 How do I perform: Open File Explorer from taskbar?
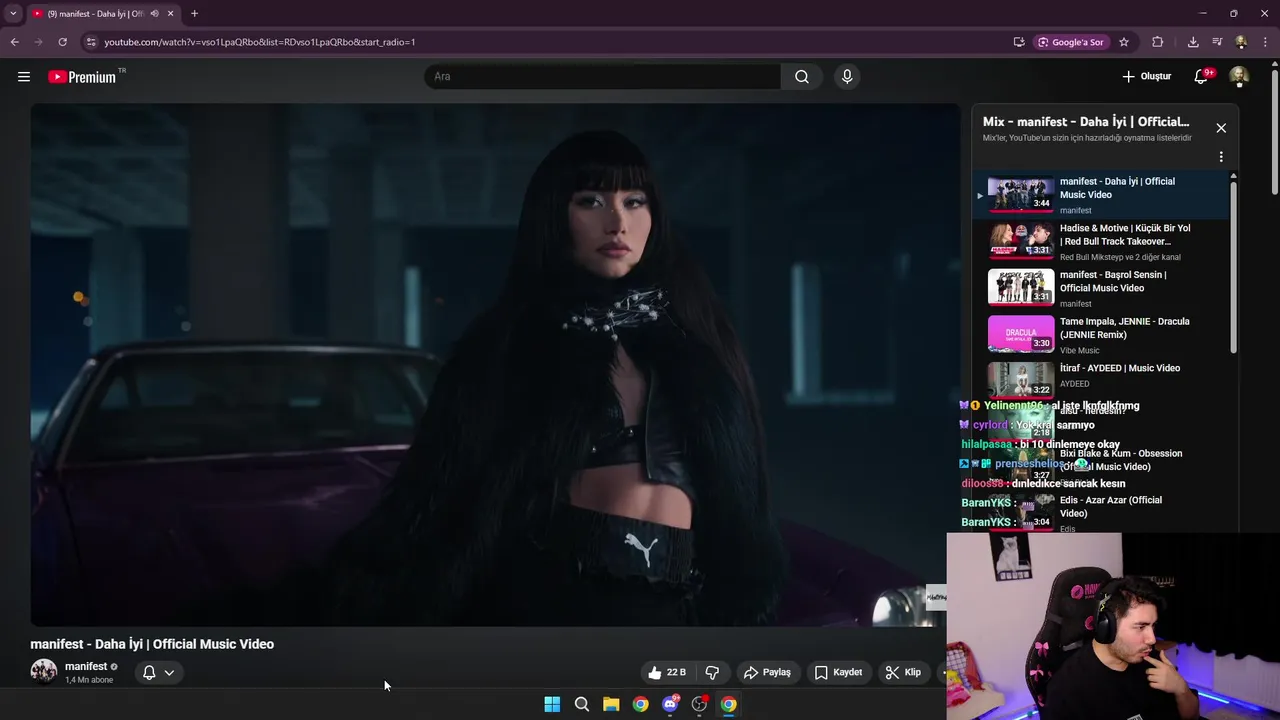(x=611, y=704)
